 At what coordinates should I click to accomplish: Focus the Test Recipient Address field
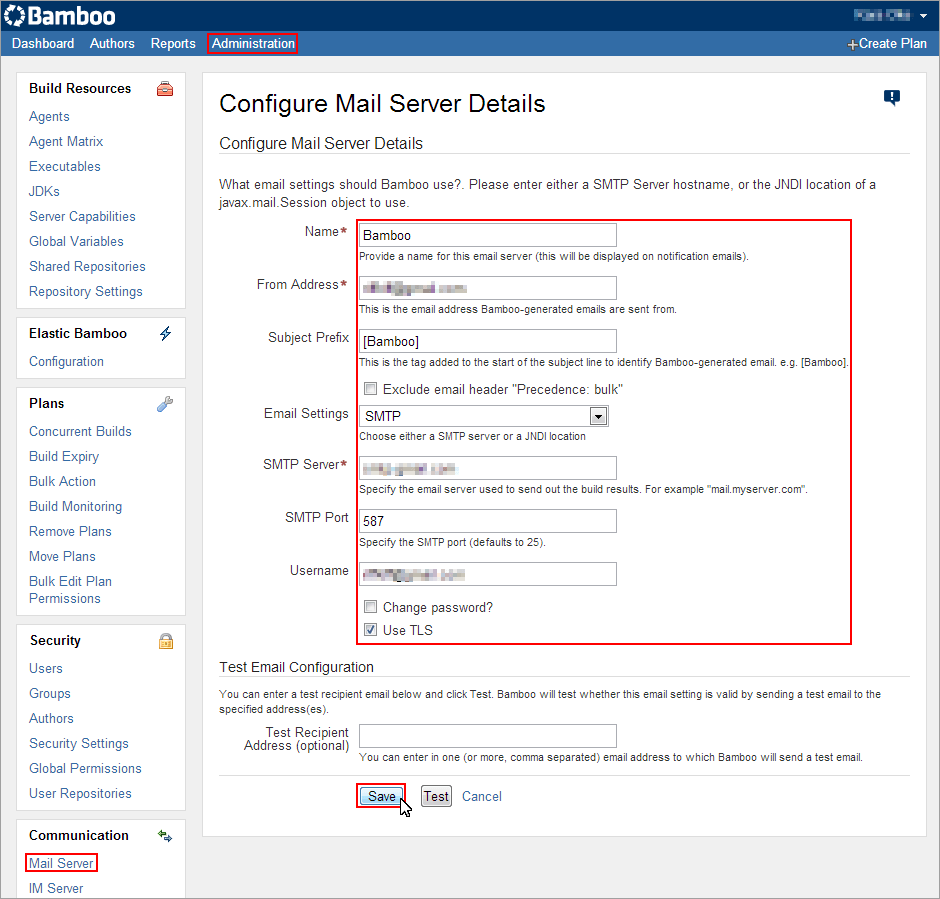[x=487, y=736]
